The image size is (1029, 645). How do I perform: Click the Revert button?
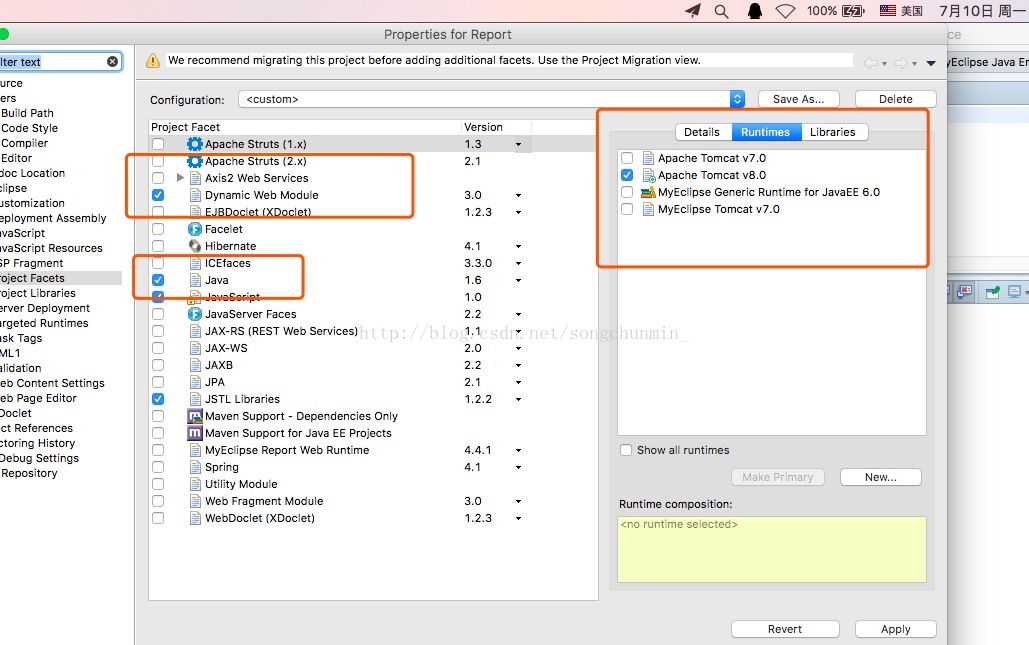(785, 629)
